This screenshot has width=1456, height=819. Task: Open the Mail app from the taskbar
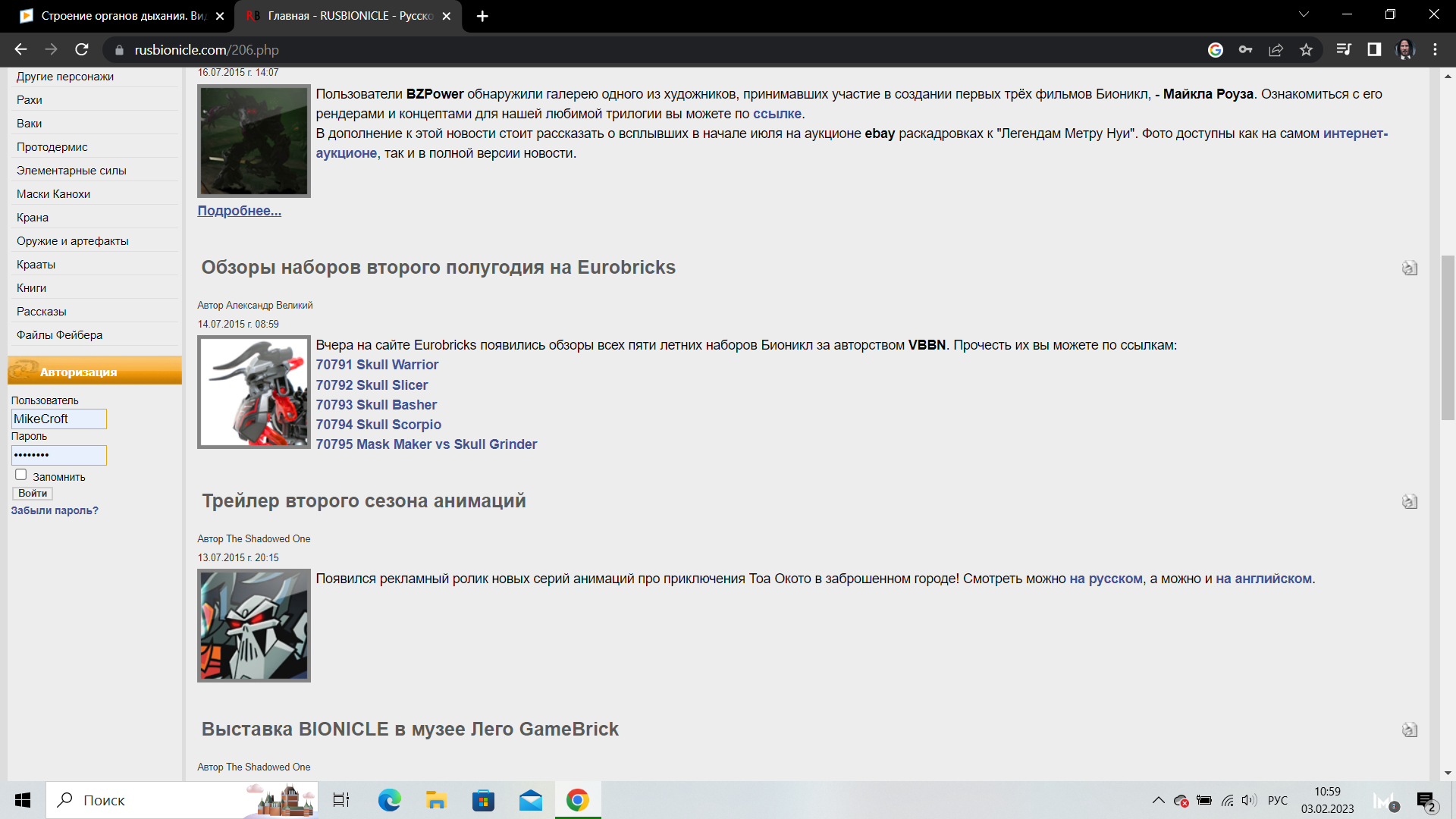coord(531,800)
